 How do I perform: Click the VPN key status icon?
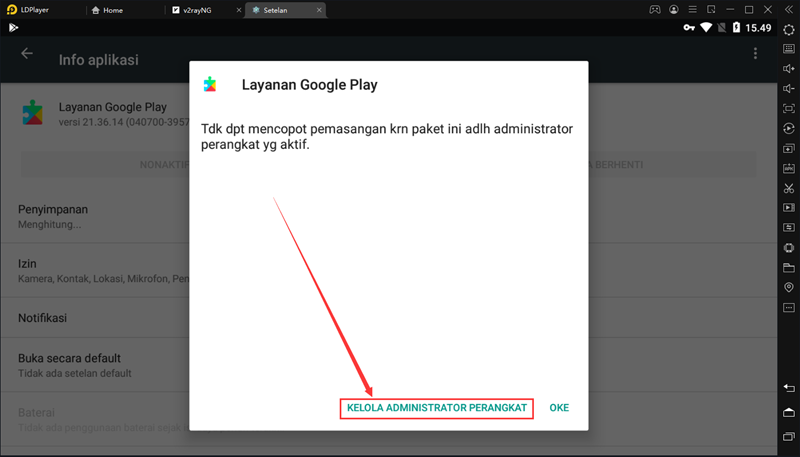pyautogui.click(x=689, y=28)
